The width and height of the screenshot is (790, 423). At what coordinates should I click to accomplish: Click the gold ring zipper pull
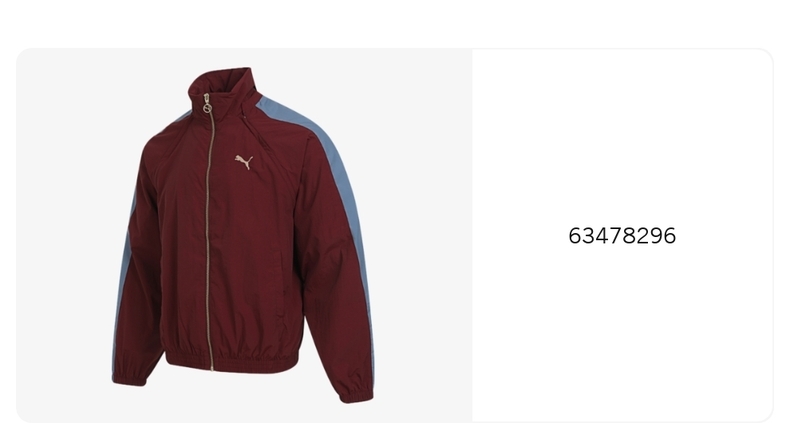pos(207,108)
